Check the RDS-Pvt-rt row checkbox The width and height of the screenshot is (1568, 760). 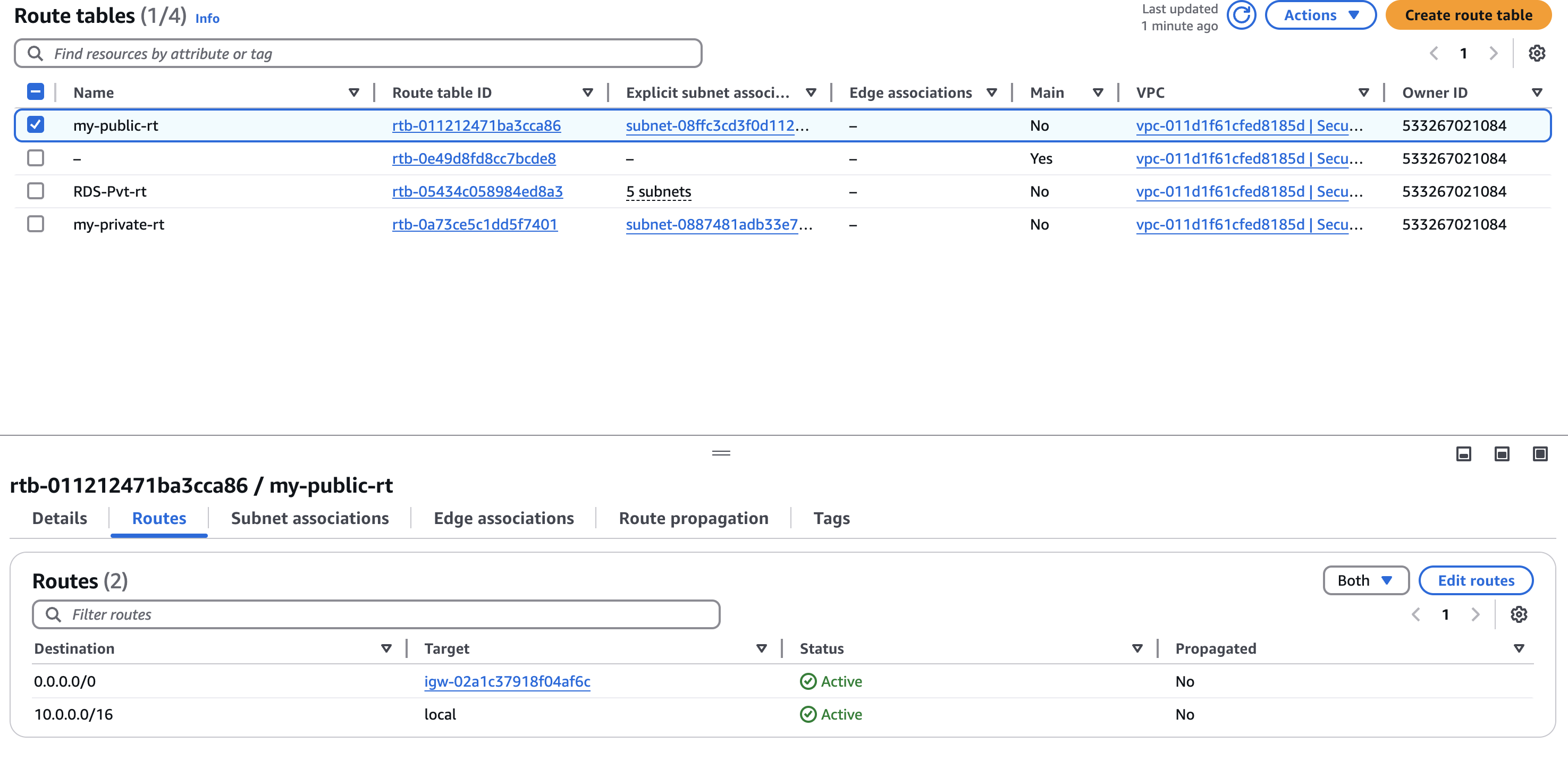point(36,190)
